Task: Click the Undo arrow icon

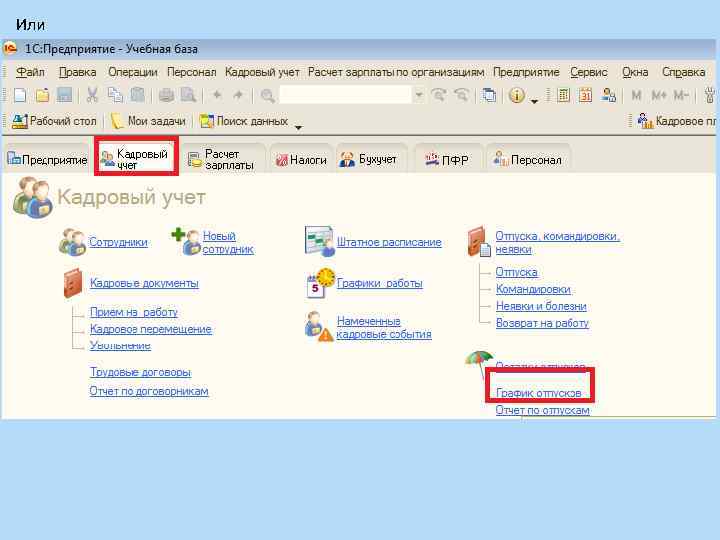Action: tap(217, 95)
